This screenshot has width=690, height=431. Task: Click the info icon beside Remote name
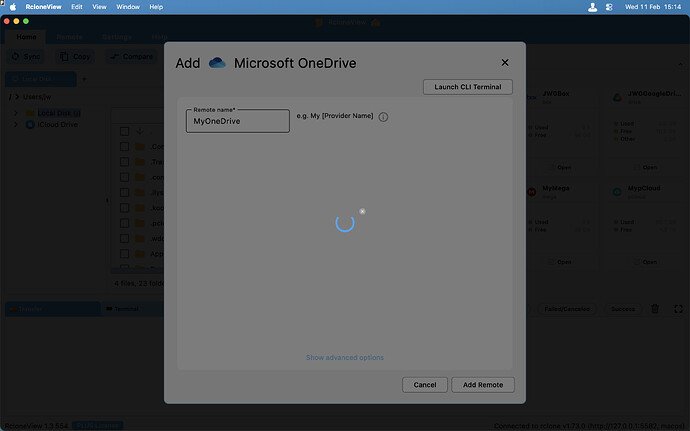pyautogui.click(x=383, y=117)
